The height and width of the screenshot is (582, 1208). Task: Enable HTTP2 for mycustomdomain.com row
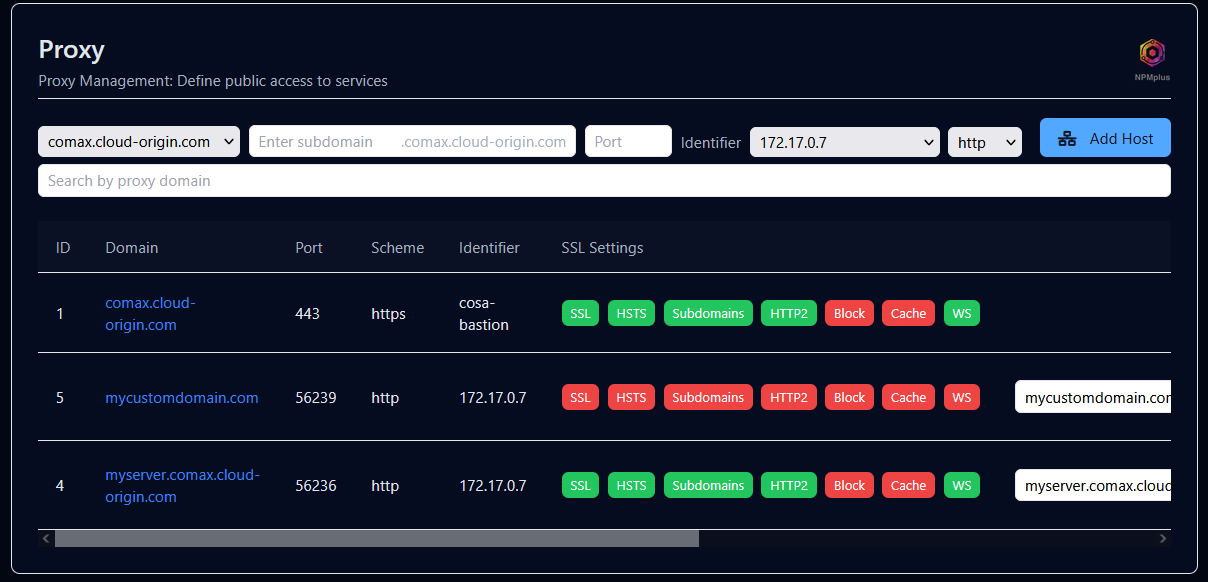[x=789, y=397]
